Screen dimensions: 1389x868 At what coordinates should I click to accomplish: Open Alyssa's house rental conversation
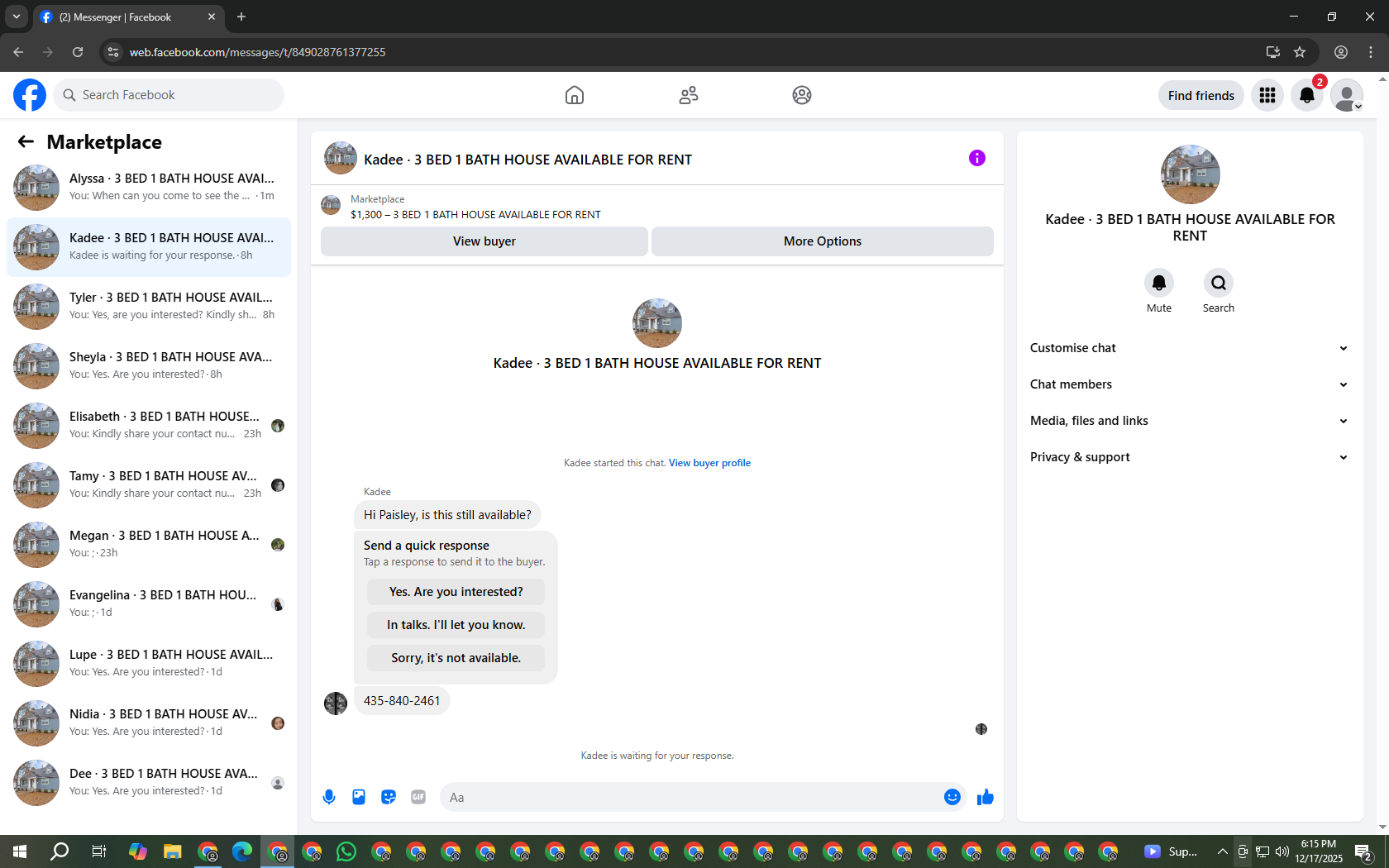149,188
